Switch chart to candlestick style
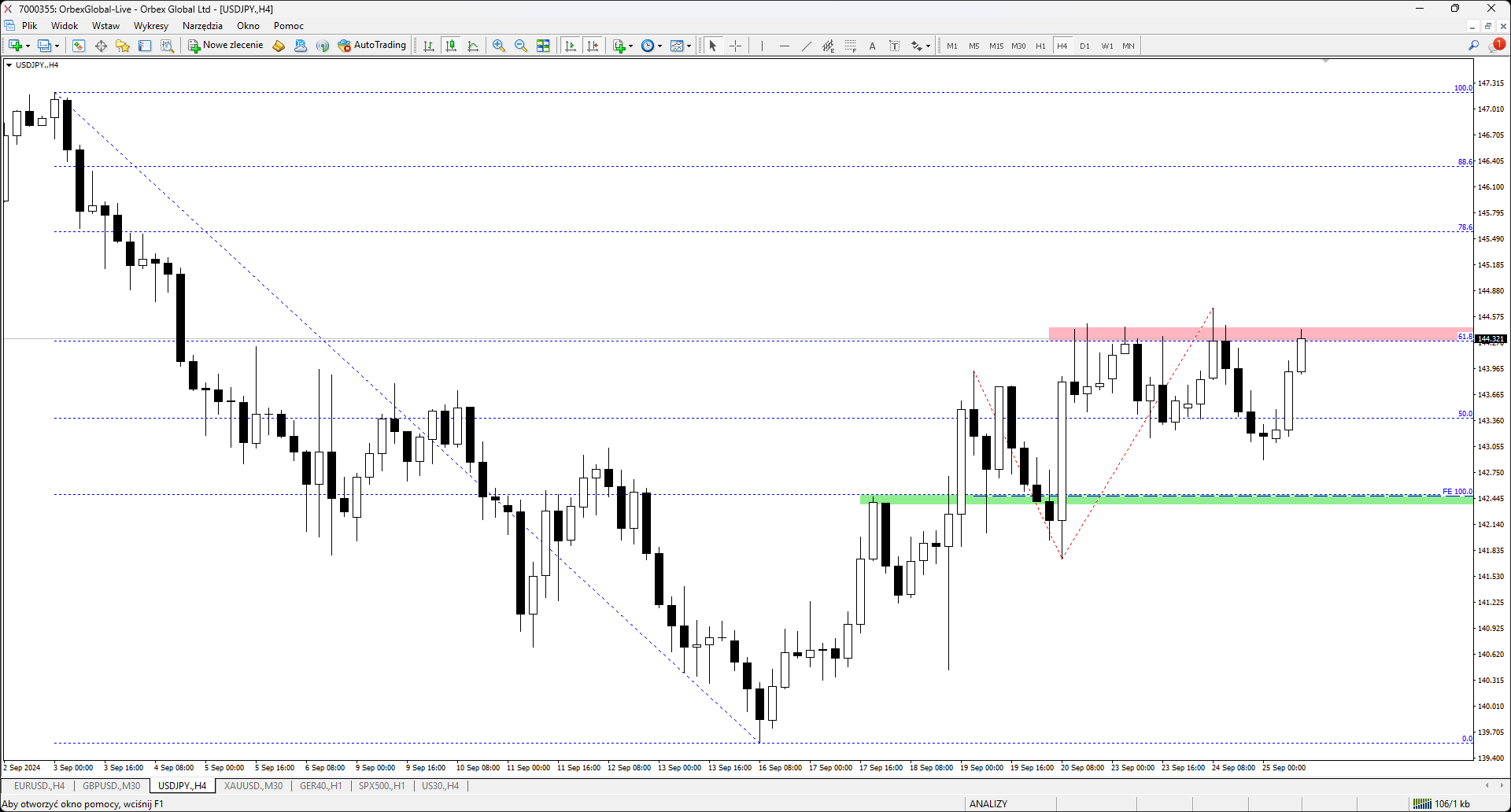This screenshot has height=812, width=1511. [x=451, y=46]
